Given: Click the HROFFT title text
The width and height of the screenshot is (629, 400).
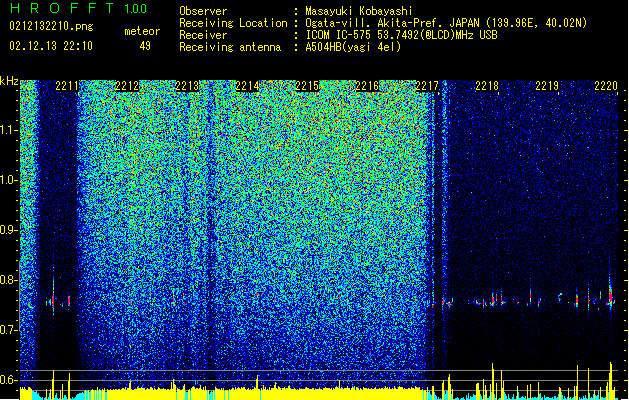Looking at the screenshot, I should pos(62,8).
